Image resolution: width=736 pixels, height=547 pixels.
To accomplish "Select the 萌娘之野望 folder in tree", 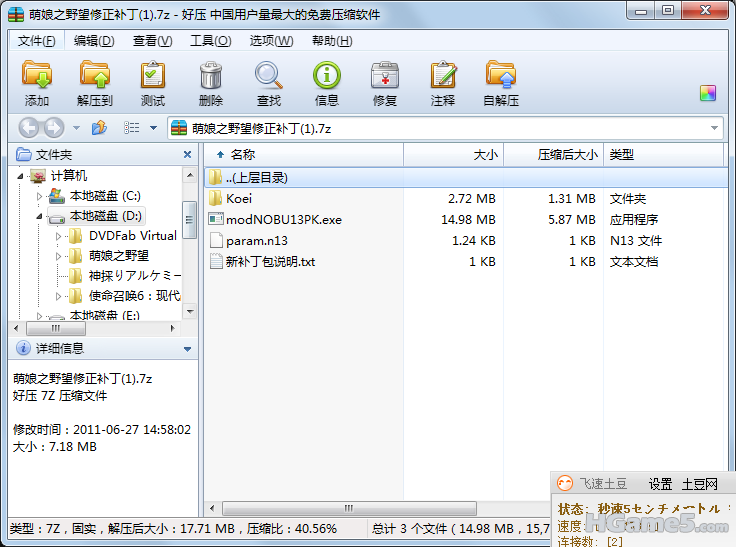I will click(119, 256).
